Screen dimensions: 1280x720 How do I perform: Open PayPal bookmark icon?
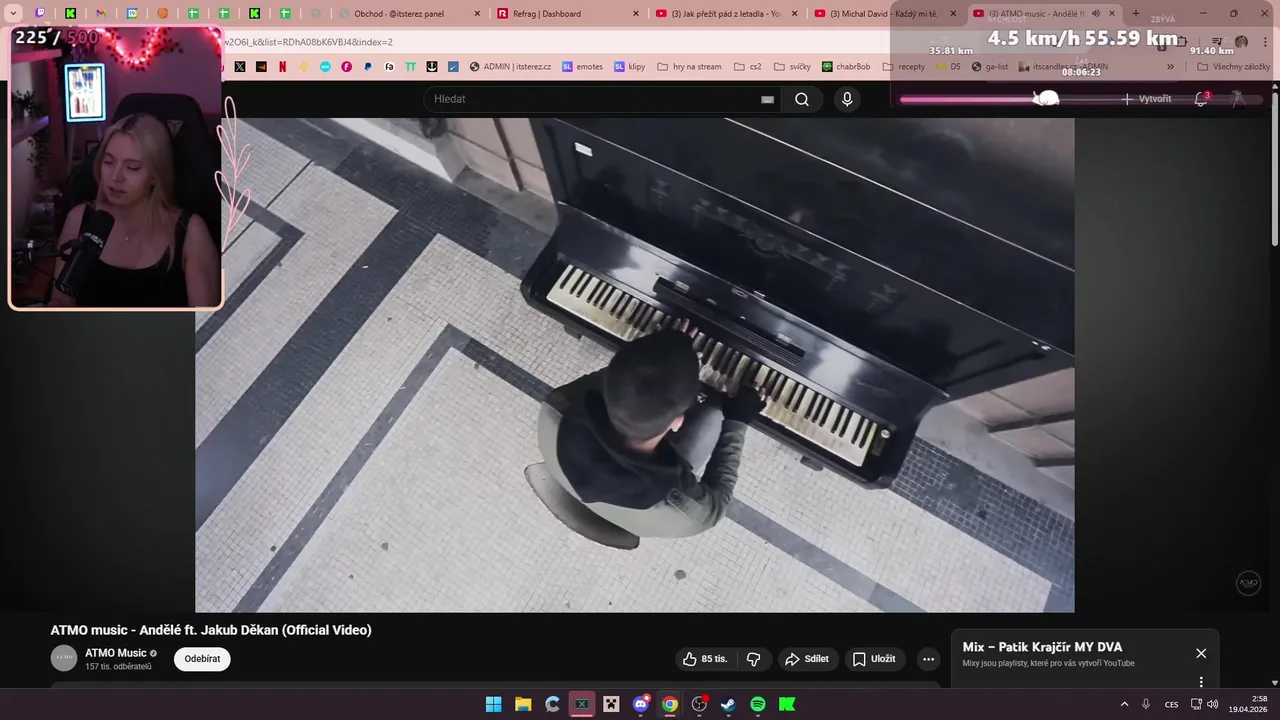pyautogui.click(x=368, y=67)
